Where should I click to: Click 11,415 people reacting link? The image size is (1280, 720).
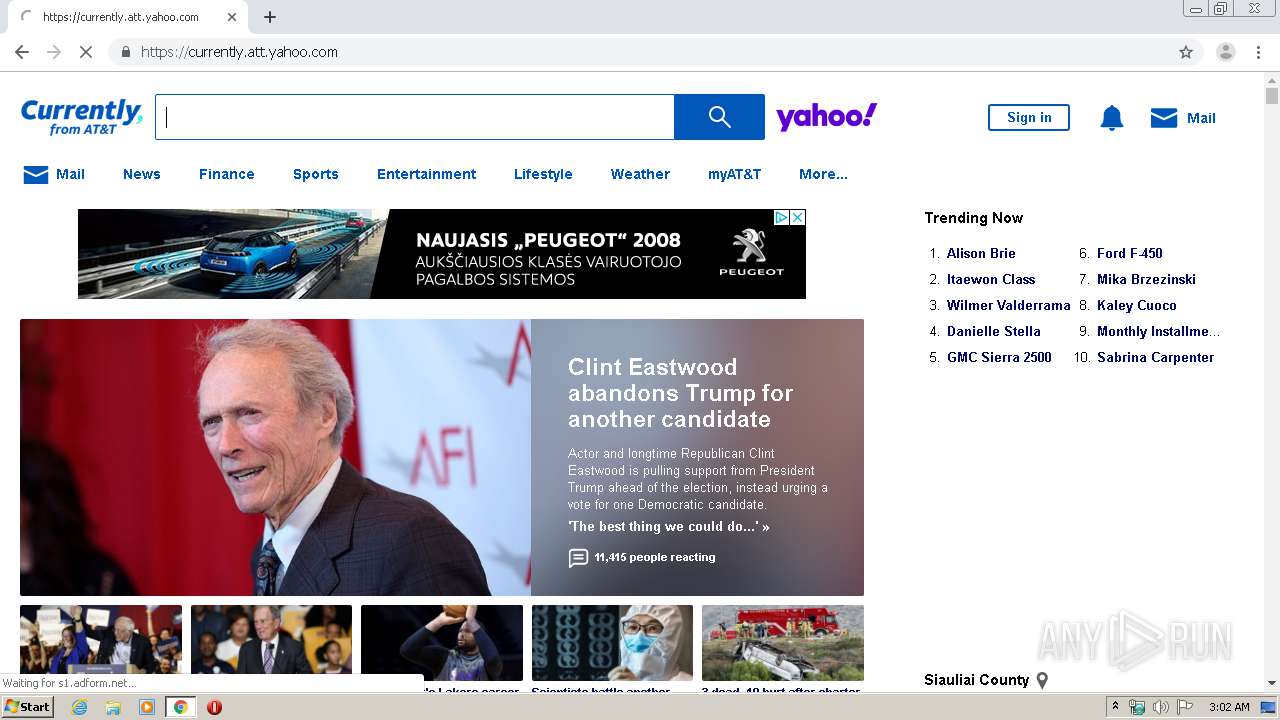pos(655,557)
